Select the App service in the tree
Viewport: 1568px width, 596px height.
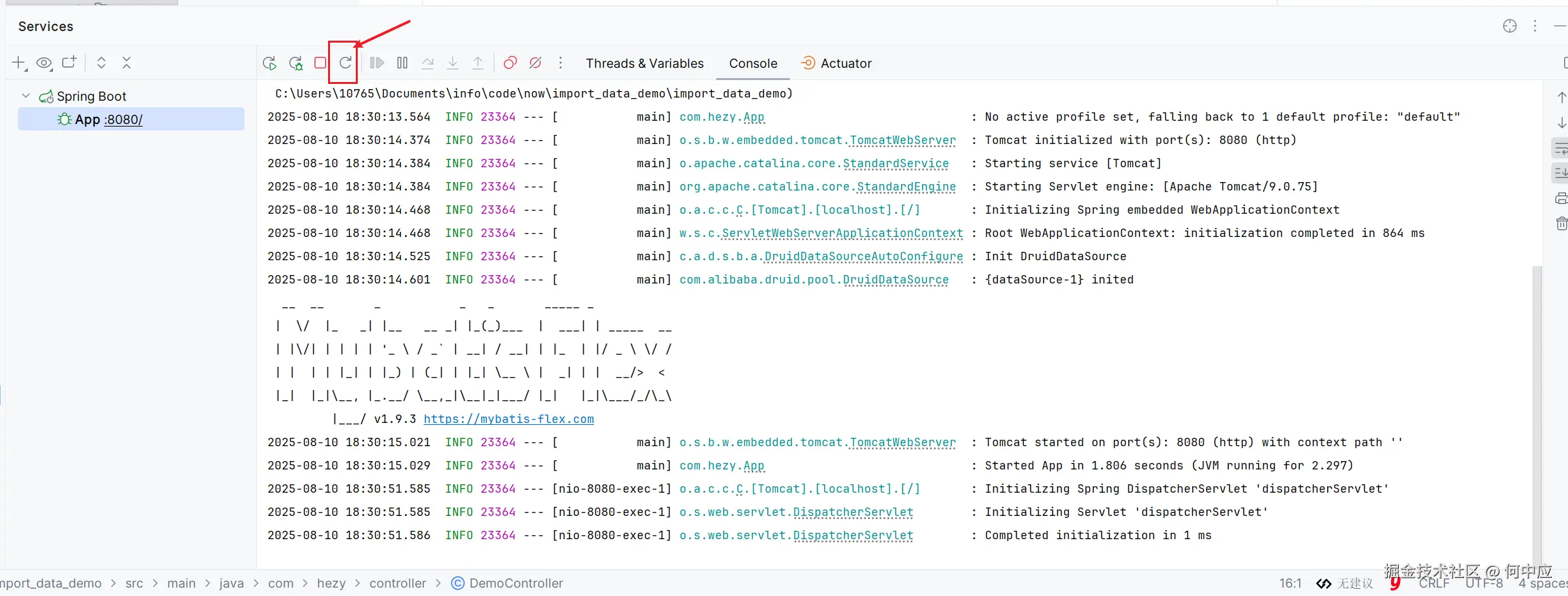(131, 119)
